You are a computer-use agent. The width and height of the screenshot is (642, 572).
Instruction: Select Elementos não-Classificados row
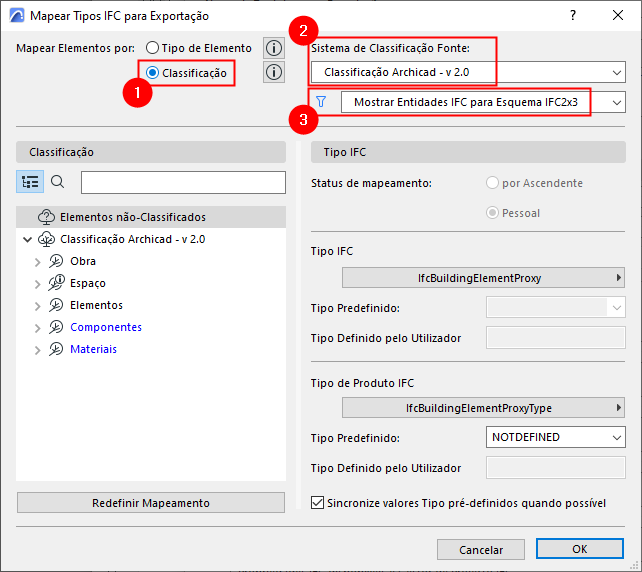coord(151,217)
